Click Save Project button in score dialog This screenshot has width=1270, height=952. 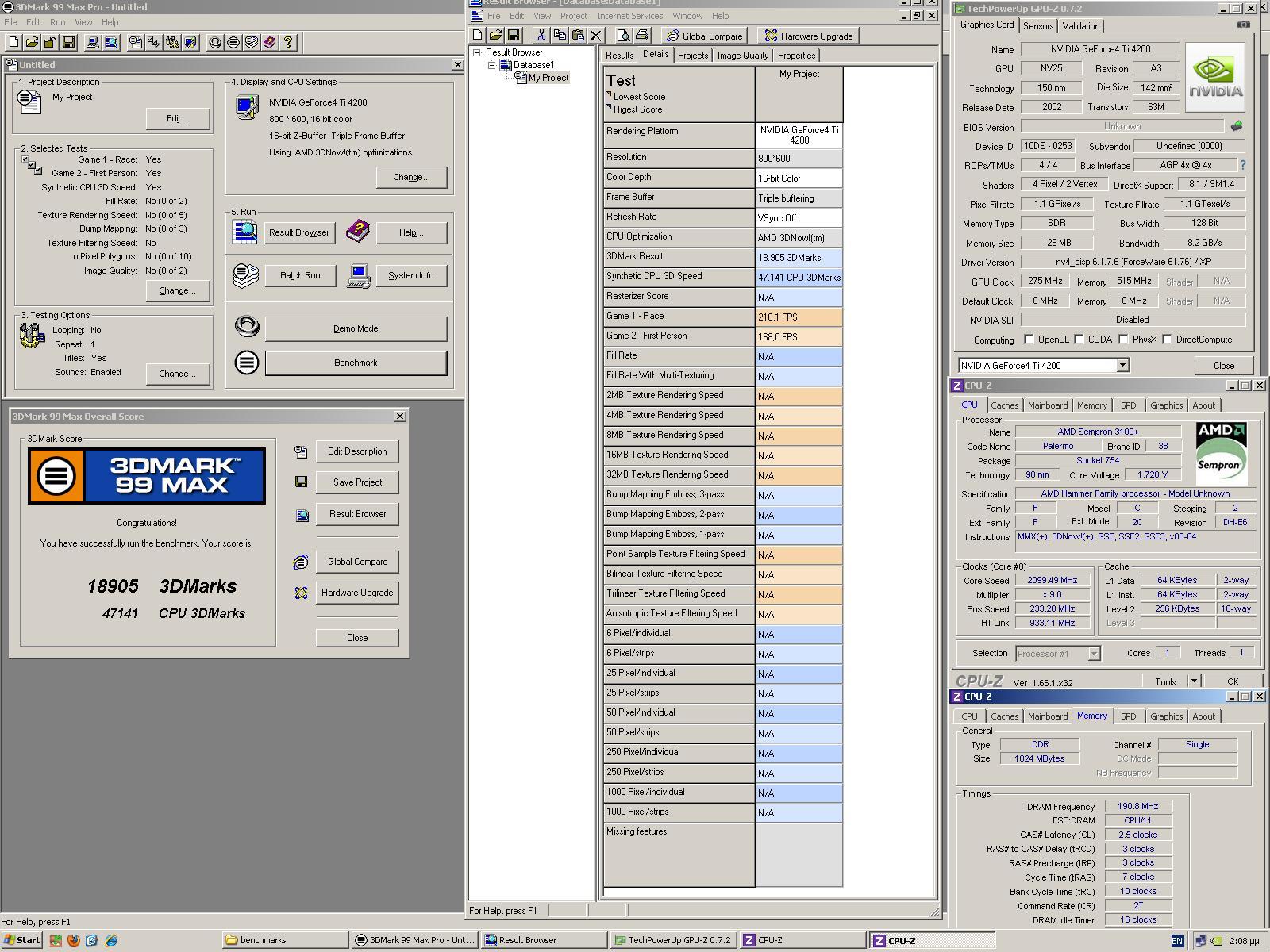click(x=357, y=482)
